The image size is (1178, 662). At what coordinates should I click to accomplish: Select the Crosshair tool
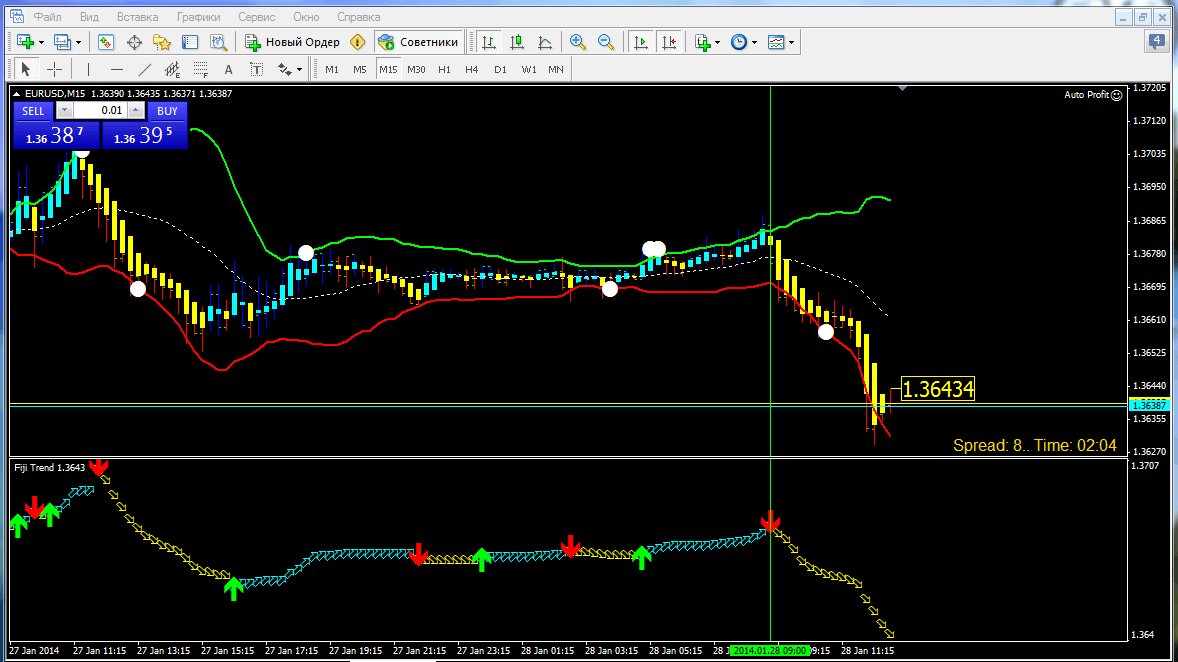point(55,69)
